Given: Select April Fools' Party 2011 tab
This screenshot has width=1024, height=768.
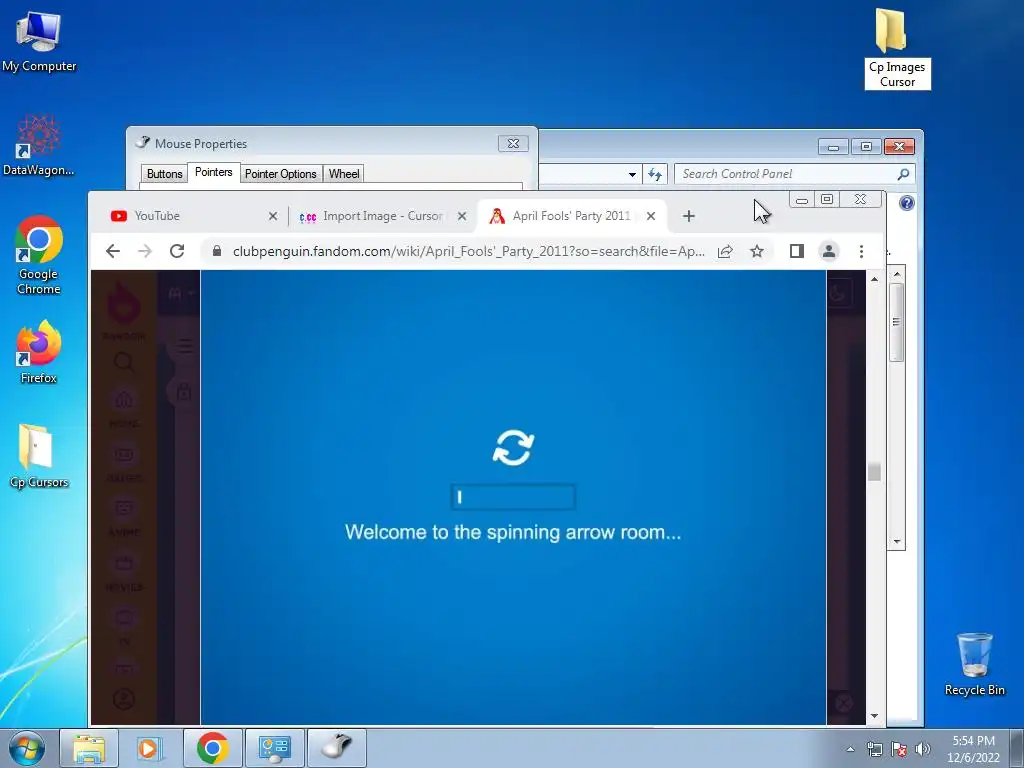Looking at the screenshot, I should pyautogui.click(x=570, y=216).
